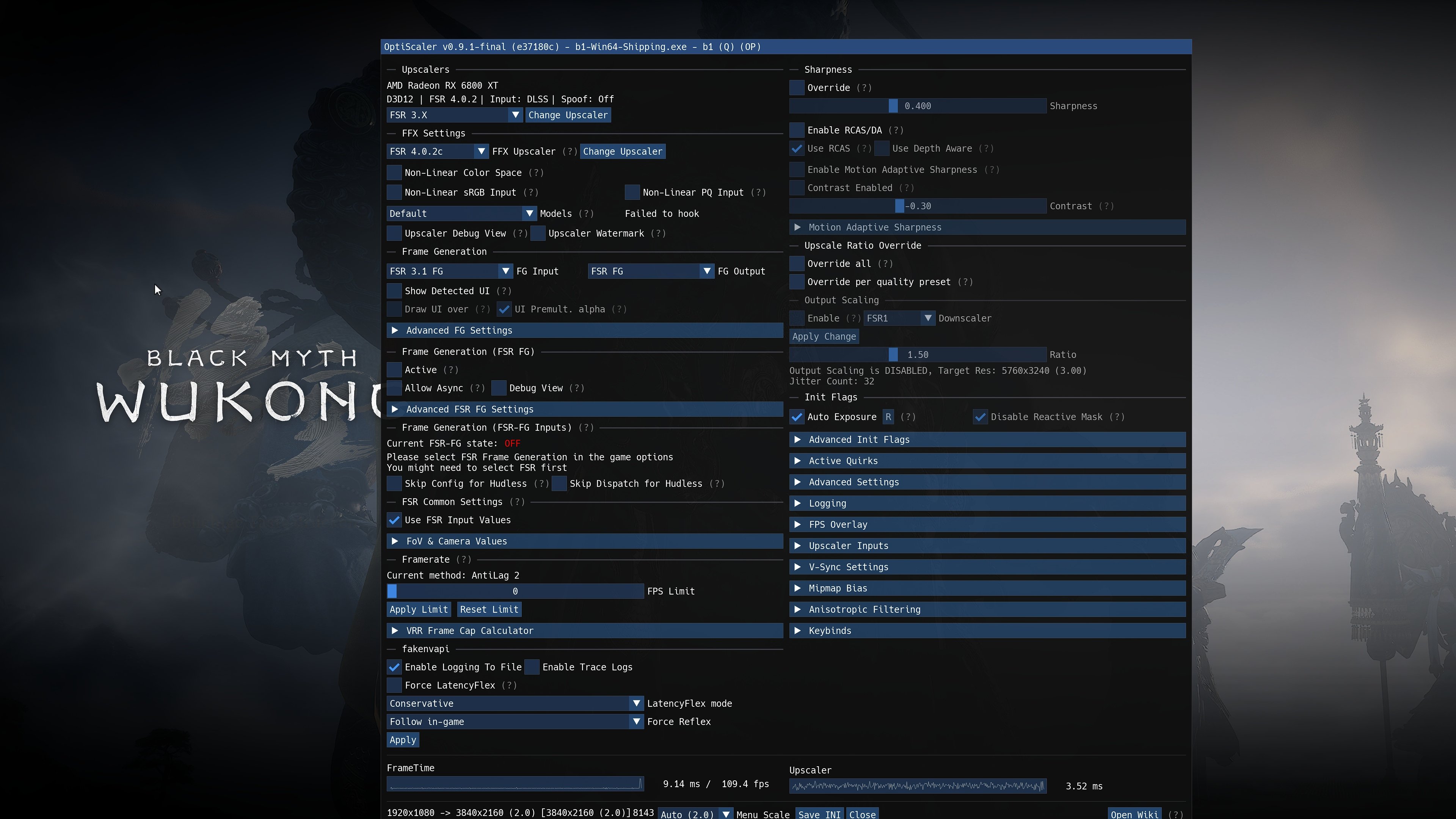Enable Upscaler Watermark checkbox
Image resolution: width=1456 pixels, height=819 pixels.
538,234
